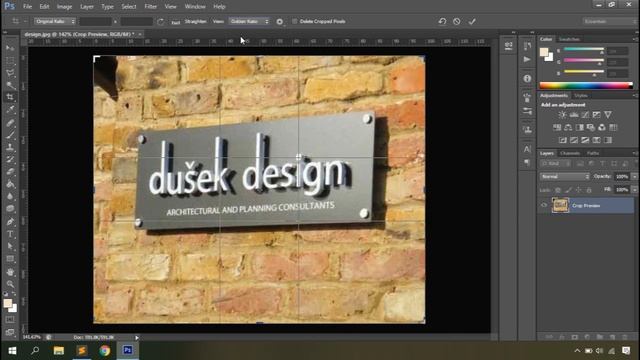Toggle lock position
This screenshot has width=640, height=360.
[x=578, y=190]
